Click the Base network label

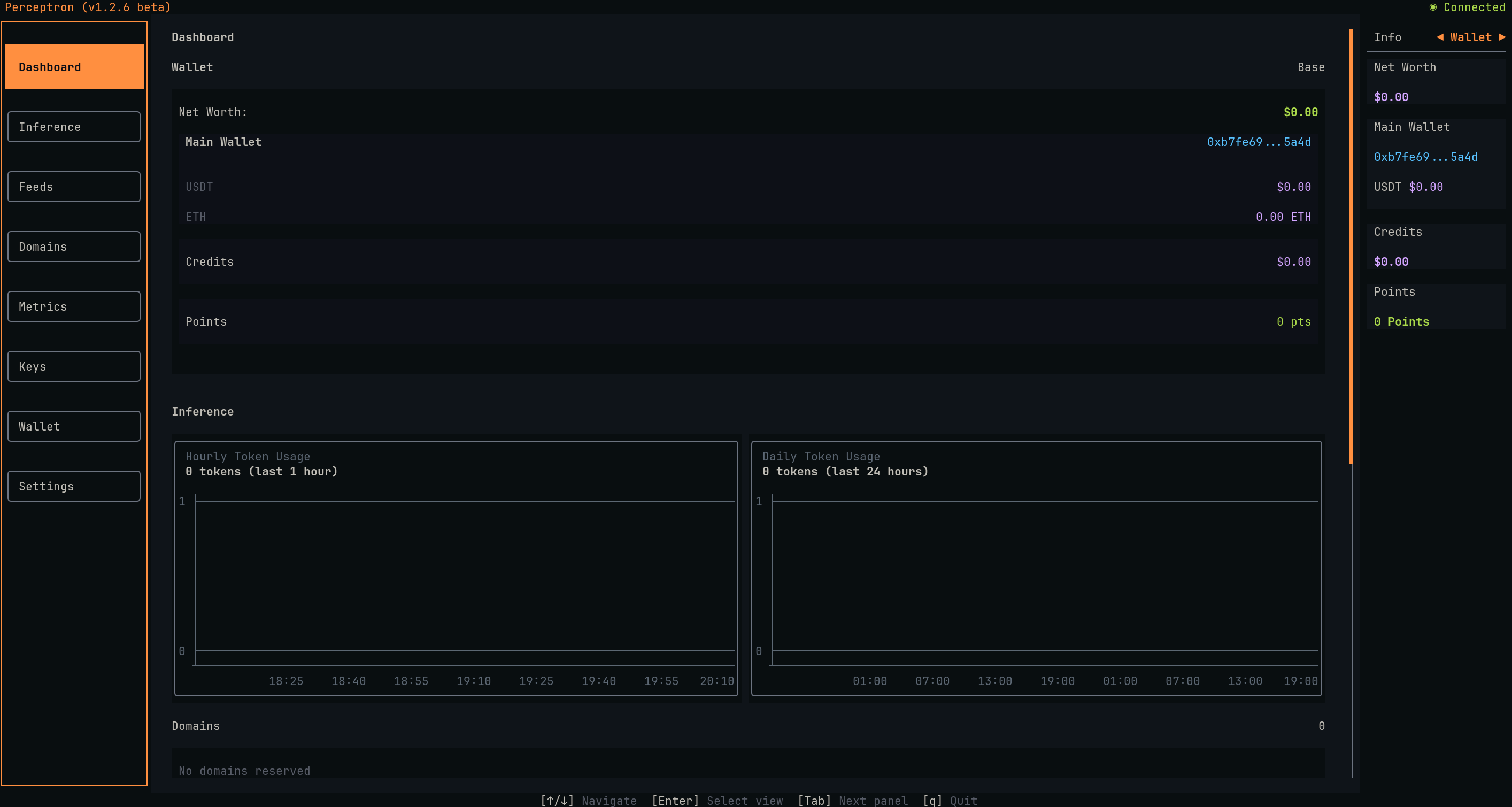[1310, 67]
